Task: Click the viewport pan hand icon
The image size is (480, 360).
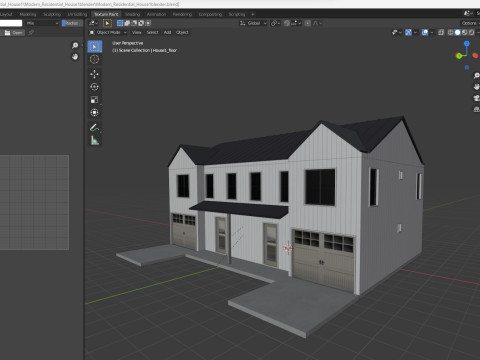Action: (x=477, y=87)
